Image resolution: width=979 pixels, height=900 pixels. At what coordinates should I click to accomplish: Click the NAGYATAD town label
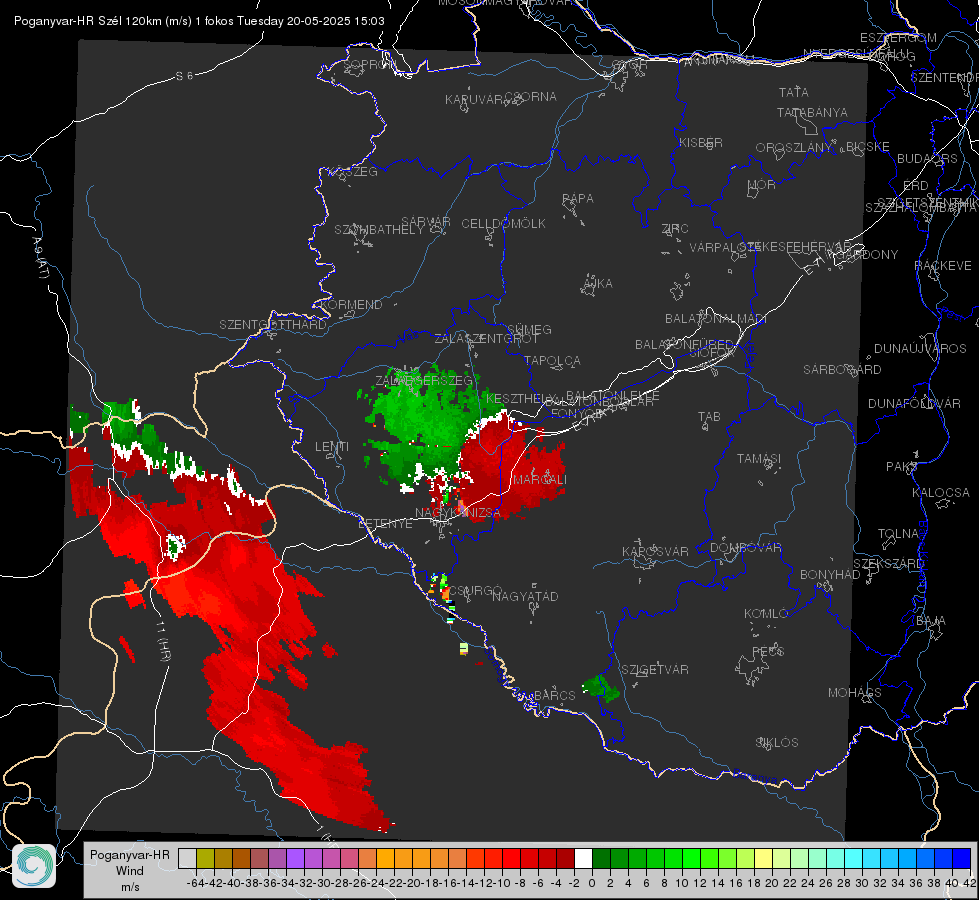click(525, 596)
